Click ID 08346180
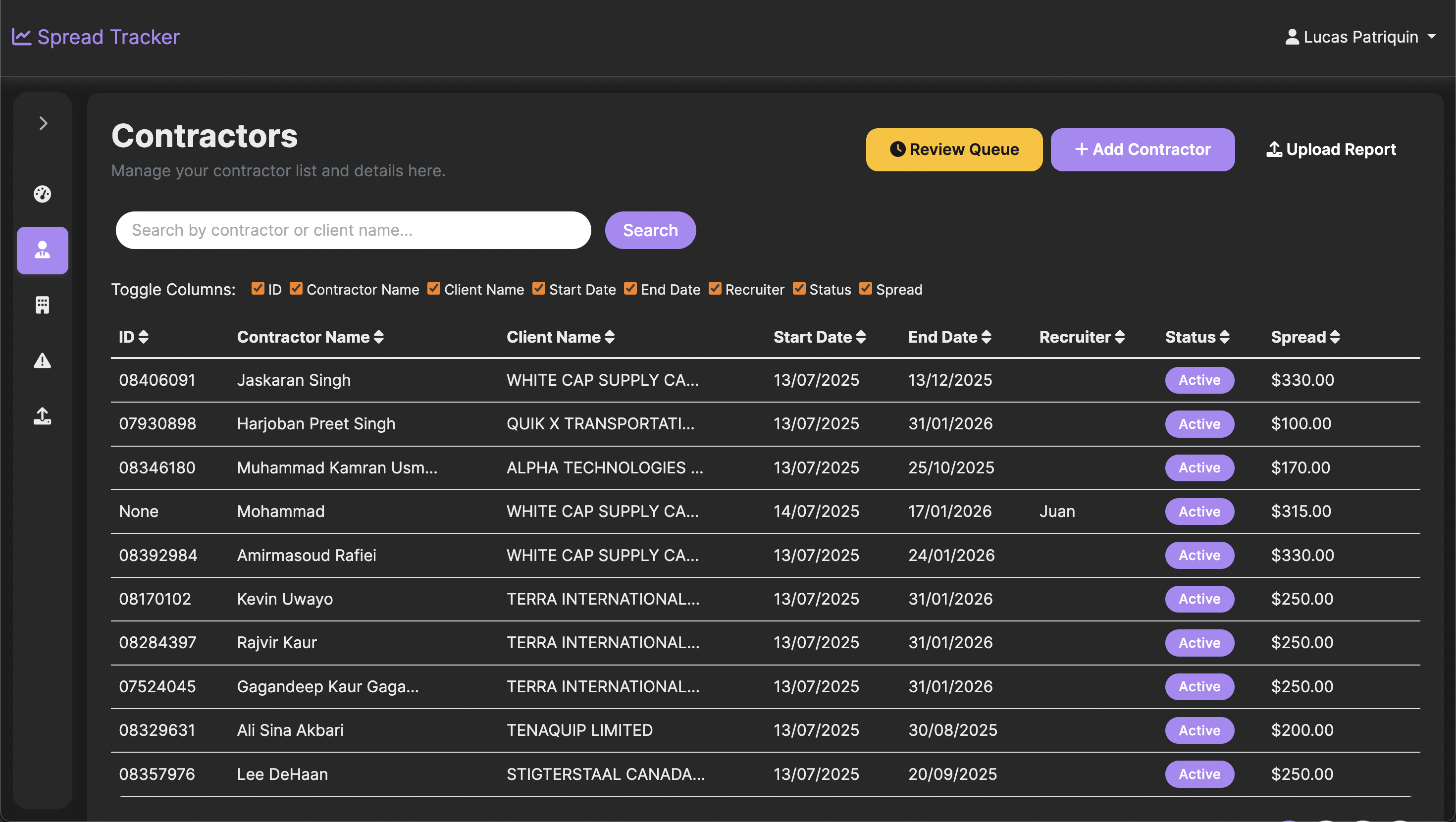Screen dimensions: 1456x822 (157, 467)
